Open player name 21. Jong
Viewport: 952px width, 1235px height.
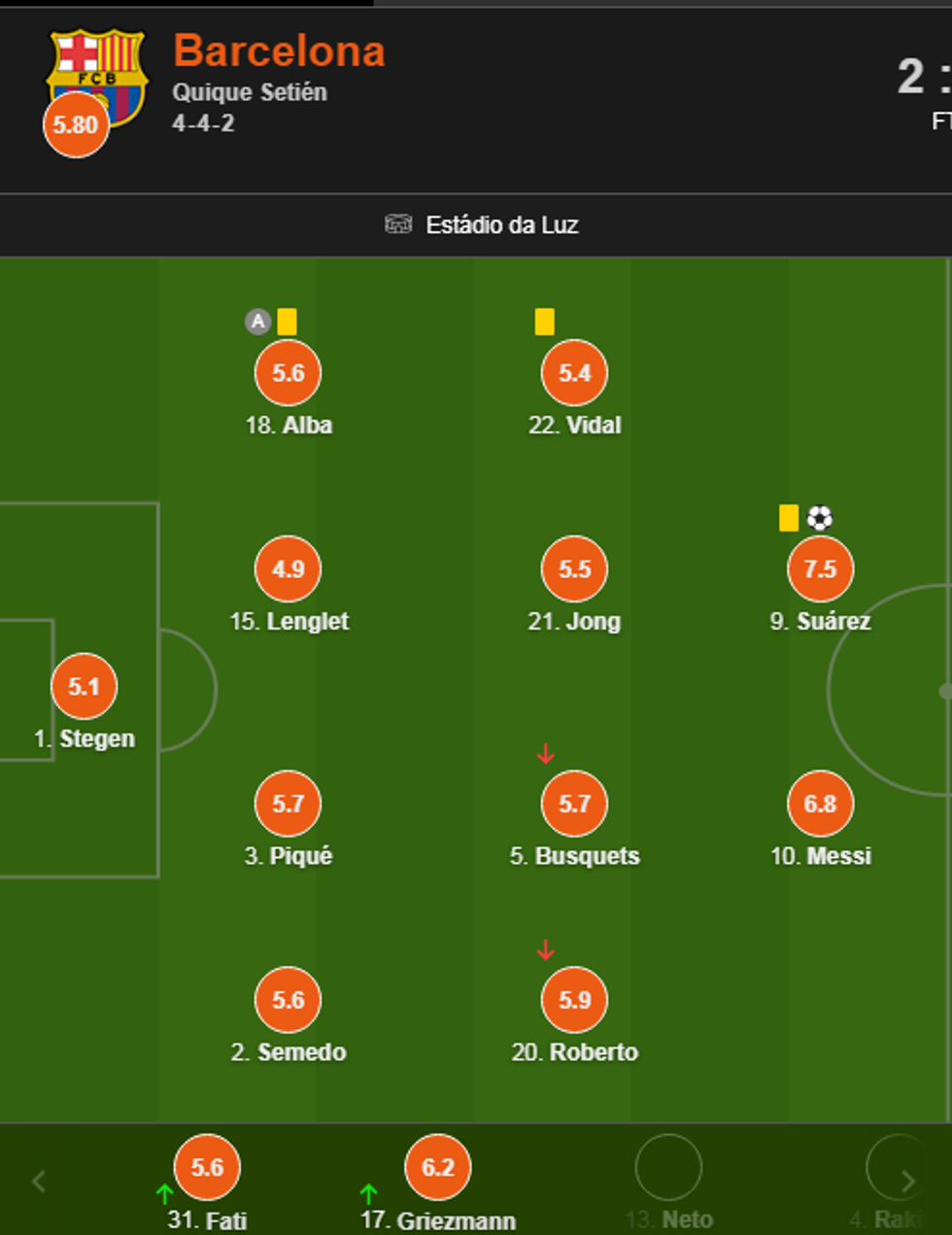(574, 621)
